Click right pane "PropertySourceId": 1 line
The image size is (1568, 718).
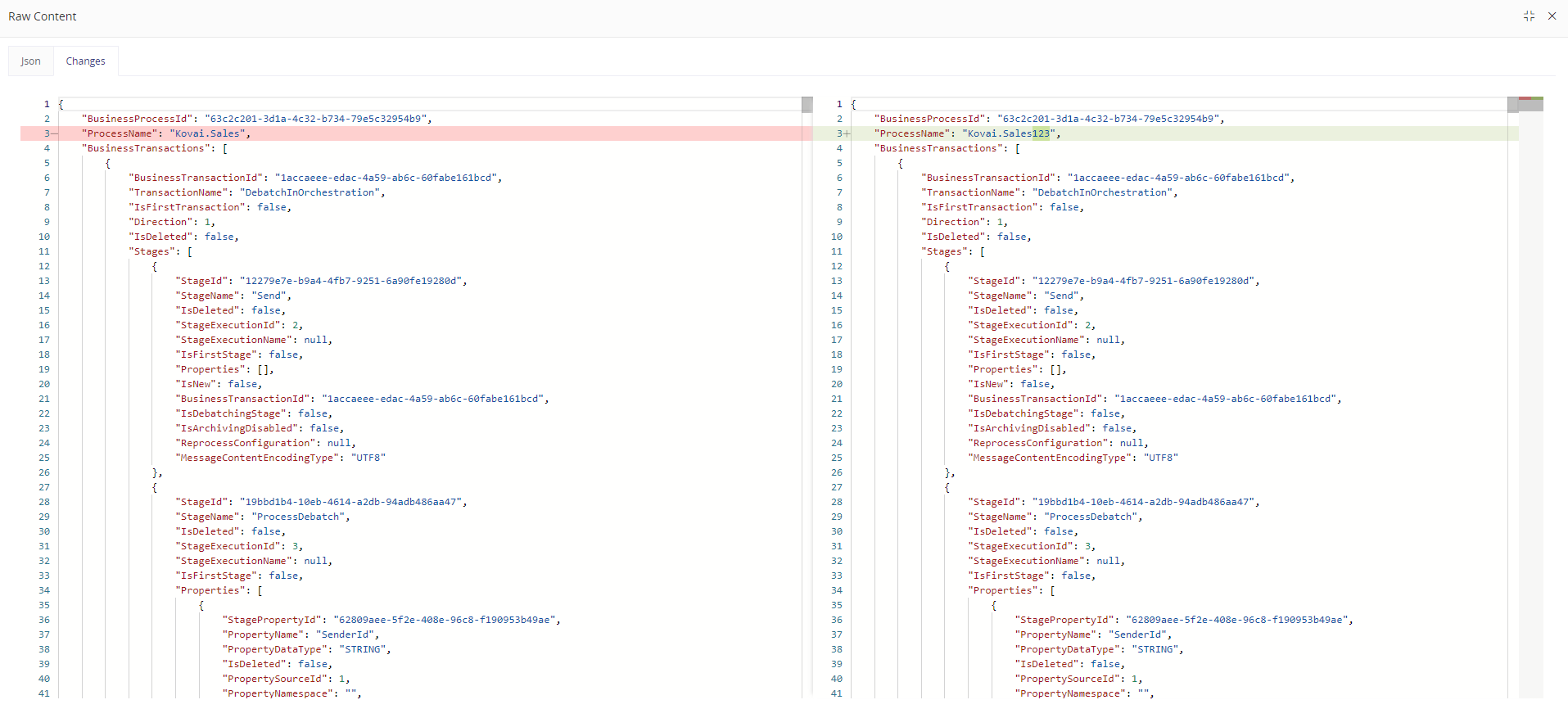(x=1079, y=679)
